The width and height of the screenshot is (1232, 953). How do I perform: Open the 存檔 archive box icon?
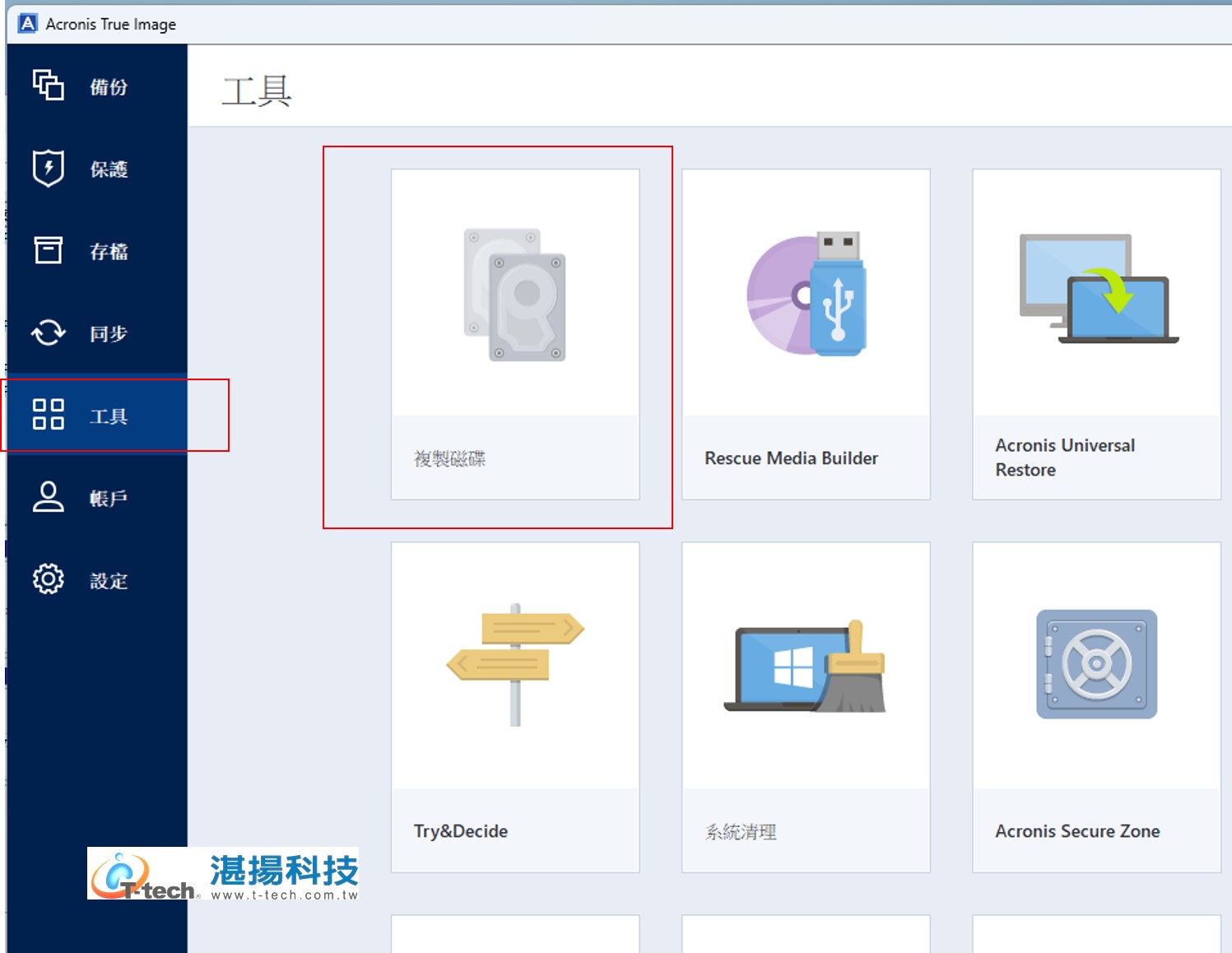pyautogui.click(x=49, y=249)
